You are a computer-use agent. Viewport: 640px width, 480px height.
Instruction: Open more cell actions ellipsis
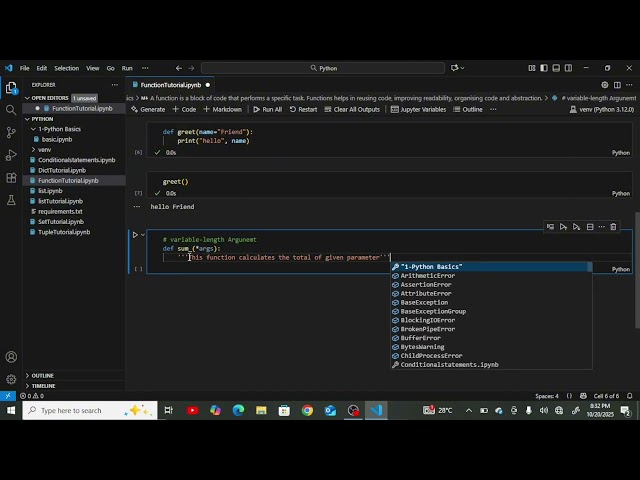tap(602, 227)
